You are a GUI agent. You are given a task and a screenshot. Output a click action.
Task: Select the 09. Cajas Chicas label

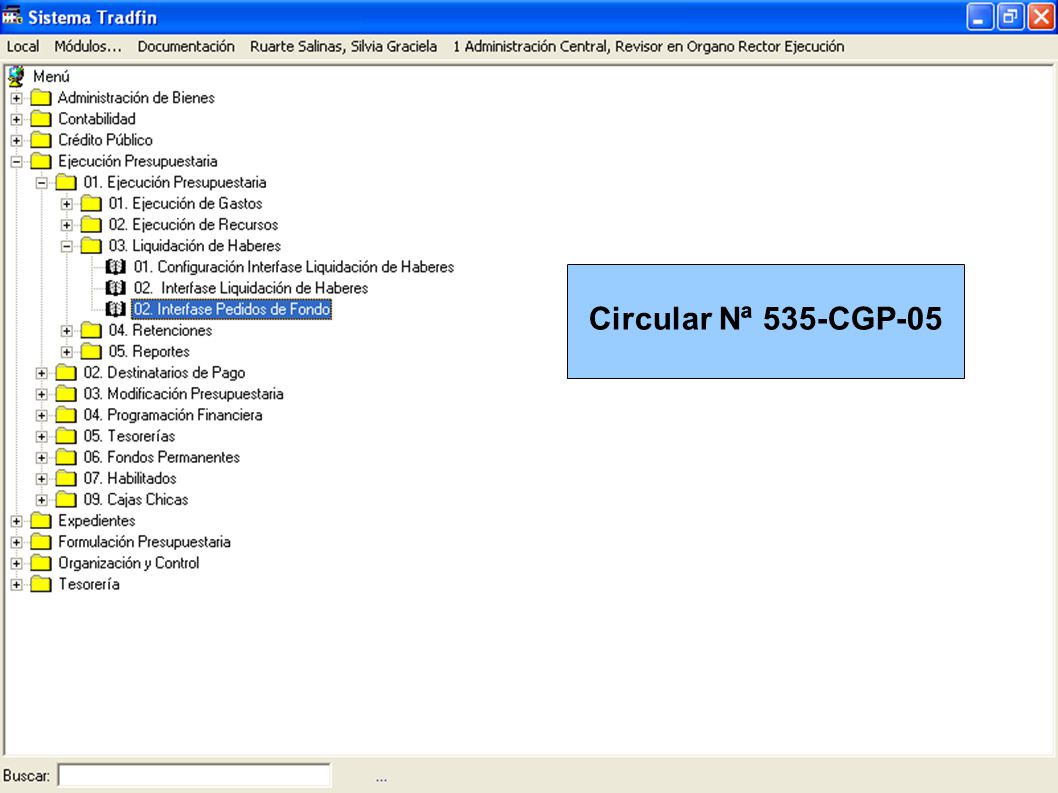pyautogui.click(x=136, y=499)
